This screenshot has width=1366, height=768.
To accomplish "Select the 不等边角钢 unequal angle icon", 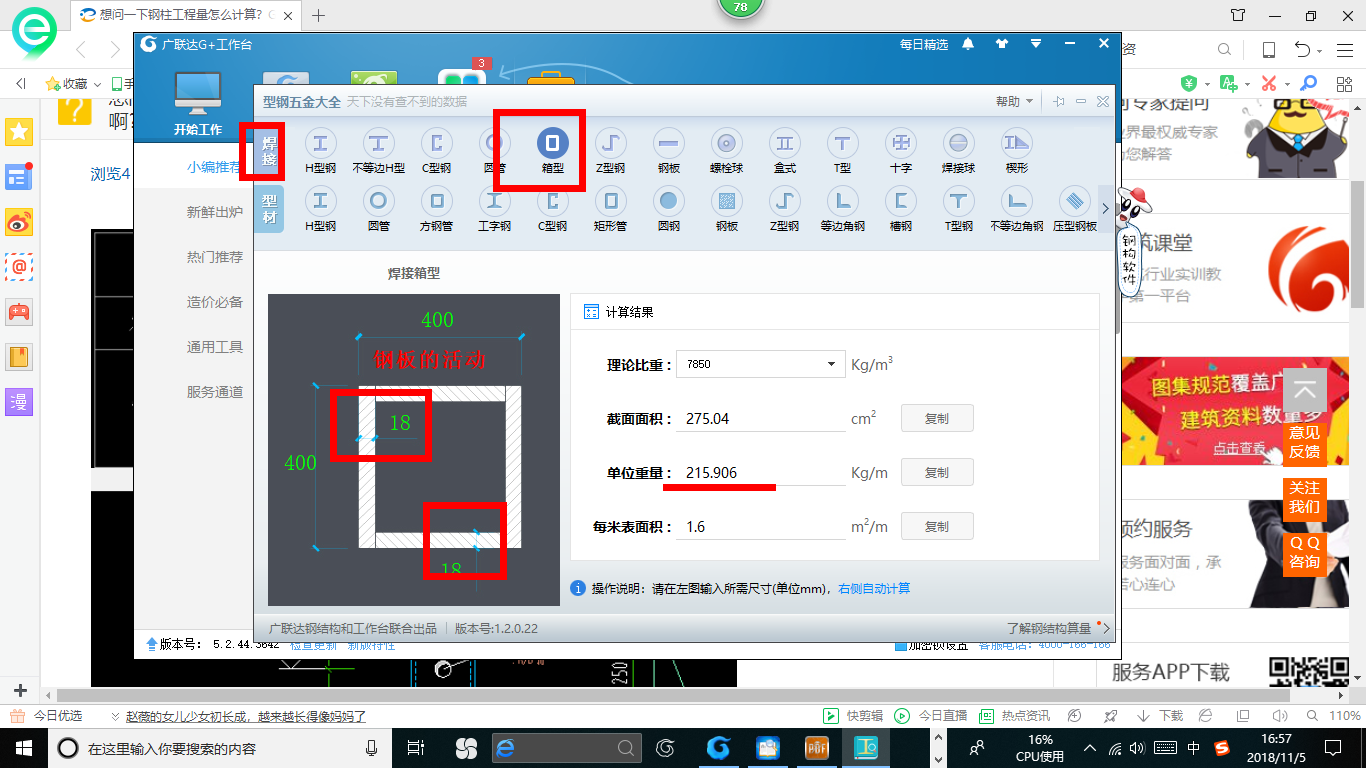I will (x=1017, y=209).
